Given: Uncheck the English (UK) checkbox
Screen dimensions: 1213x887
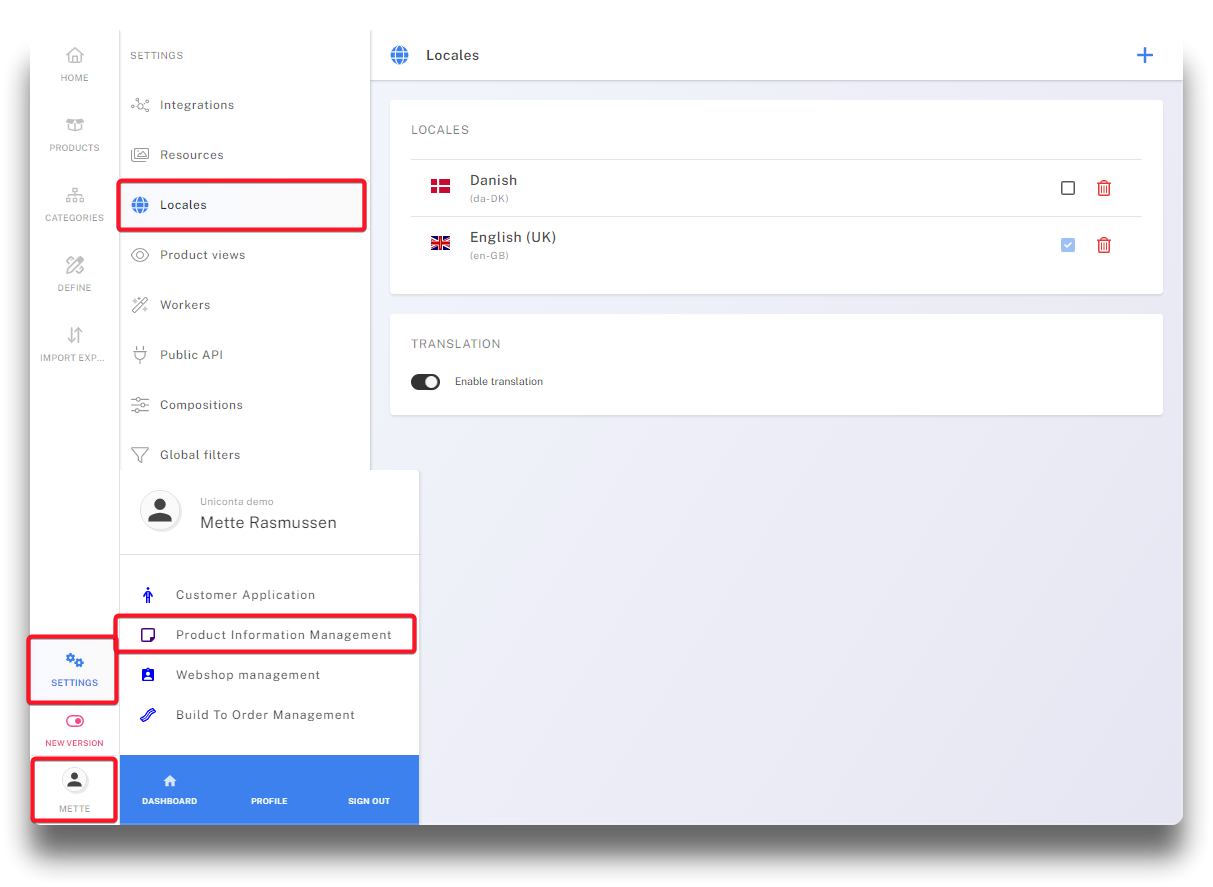Looking at the screenshot, I should (x=1068, y=245).
